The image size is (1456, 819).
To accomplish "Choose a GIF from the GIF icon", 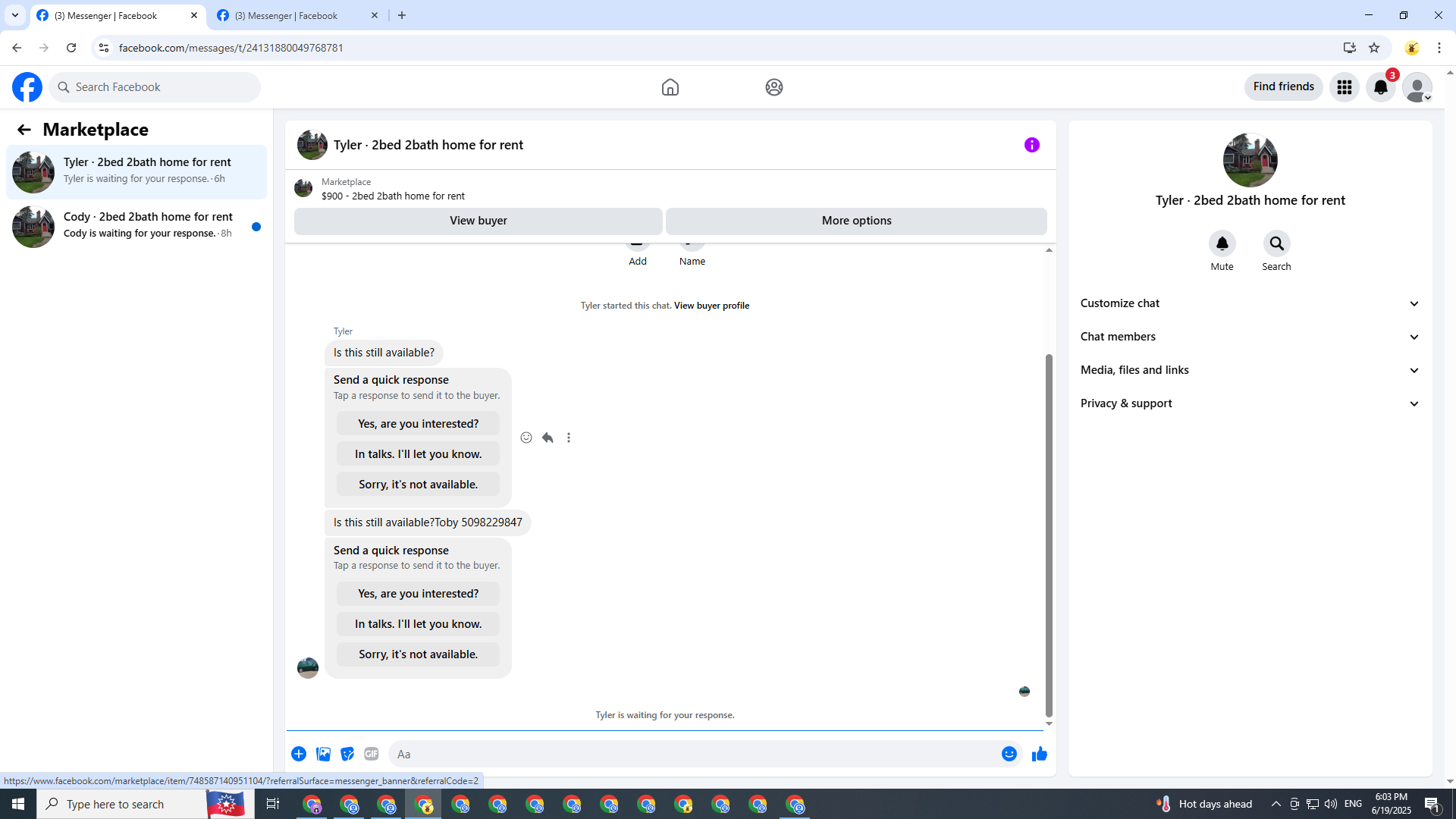I will click(372, 754).
